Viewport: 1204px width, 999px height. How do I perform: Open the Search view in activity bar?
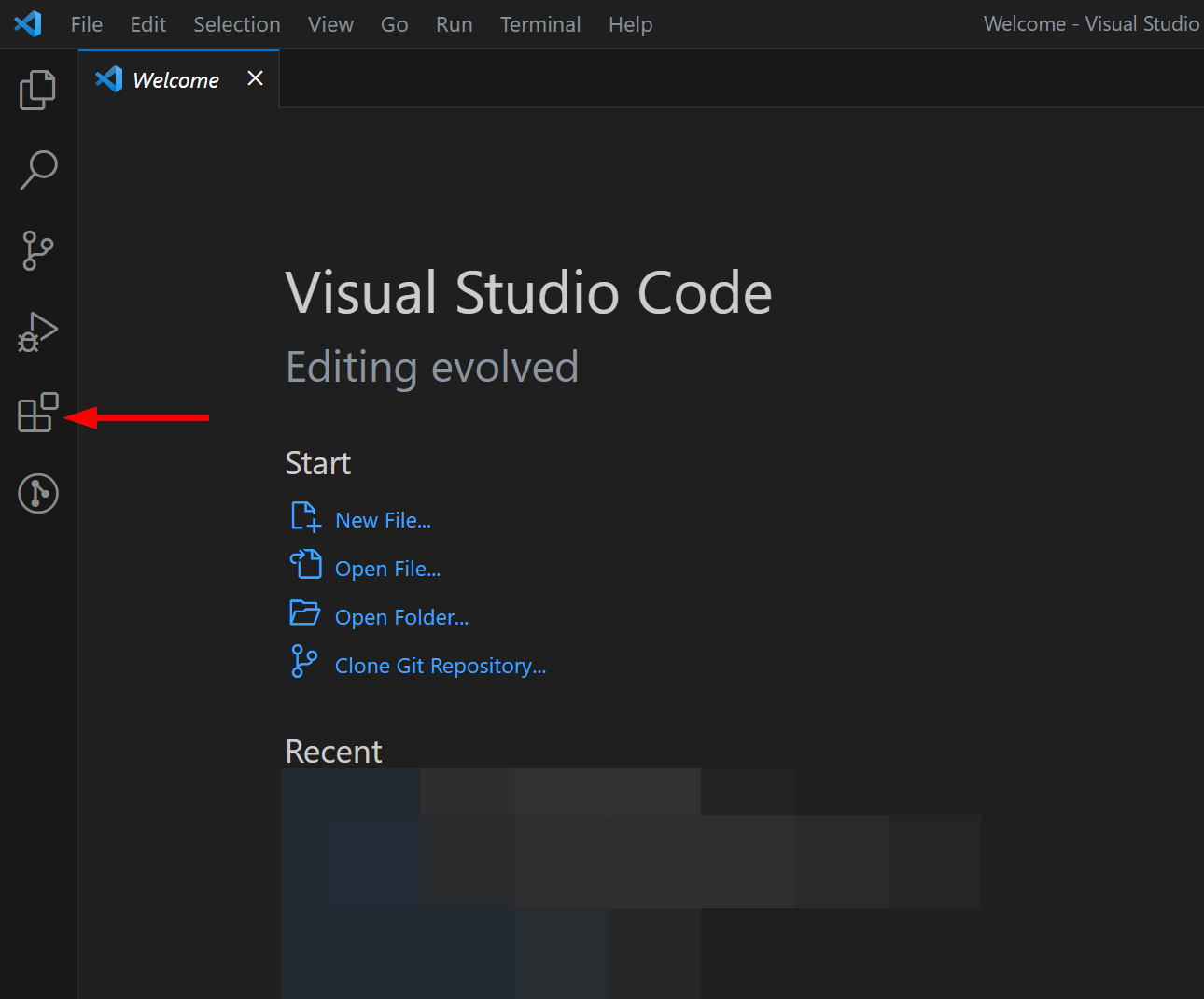38,170
